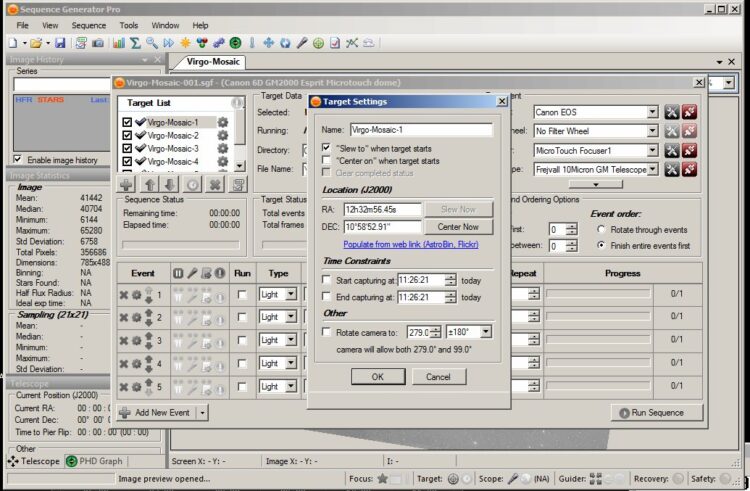The height and width of the screenshot is (491, 750).
Task: Open settings gear for Virgo-Mosaic-1 target
Action: (x=222, y=122)
